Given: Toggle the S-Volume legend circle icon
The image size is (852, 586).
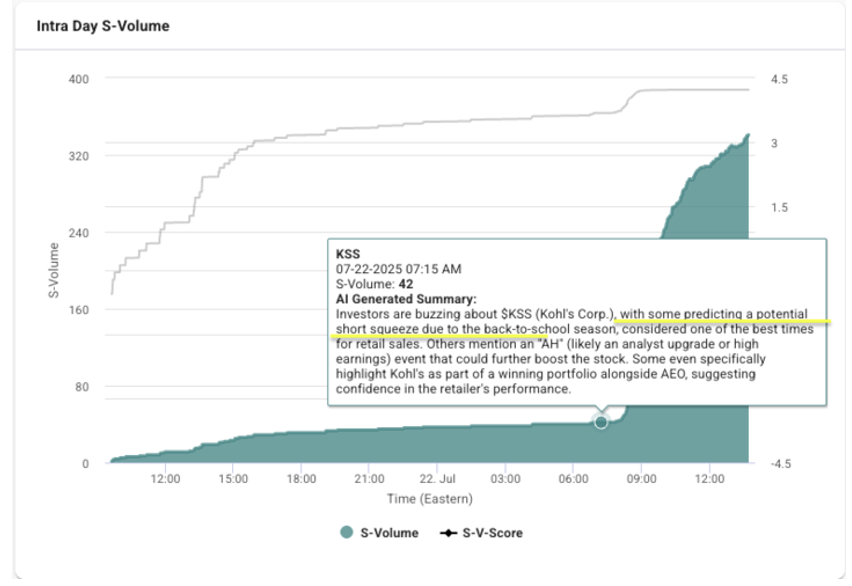Looking at the screenshot, I should 346,533.
